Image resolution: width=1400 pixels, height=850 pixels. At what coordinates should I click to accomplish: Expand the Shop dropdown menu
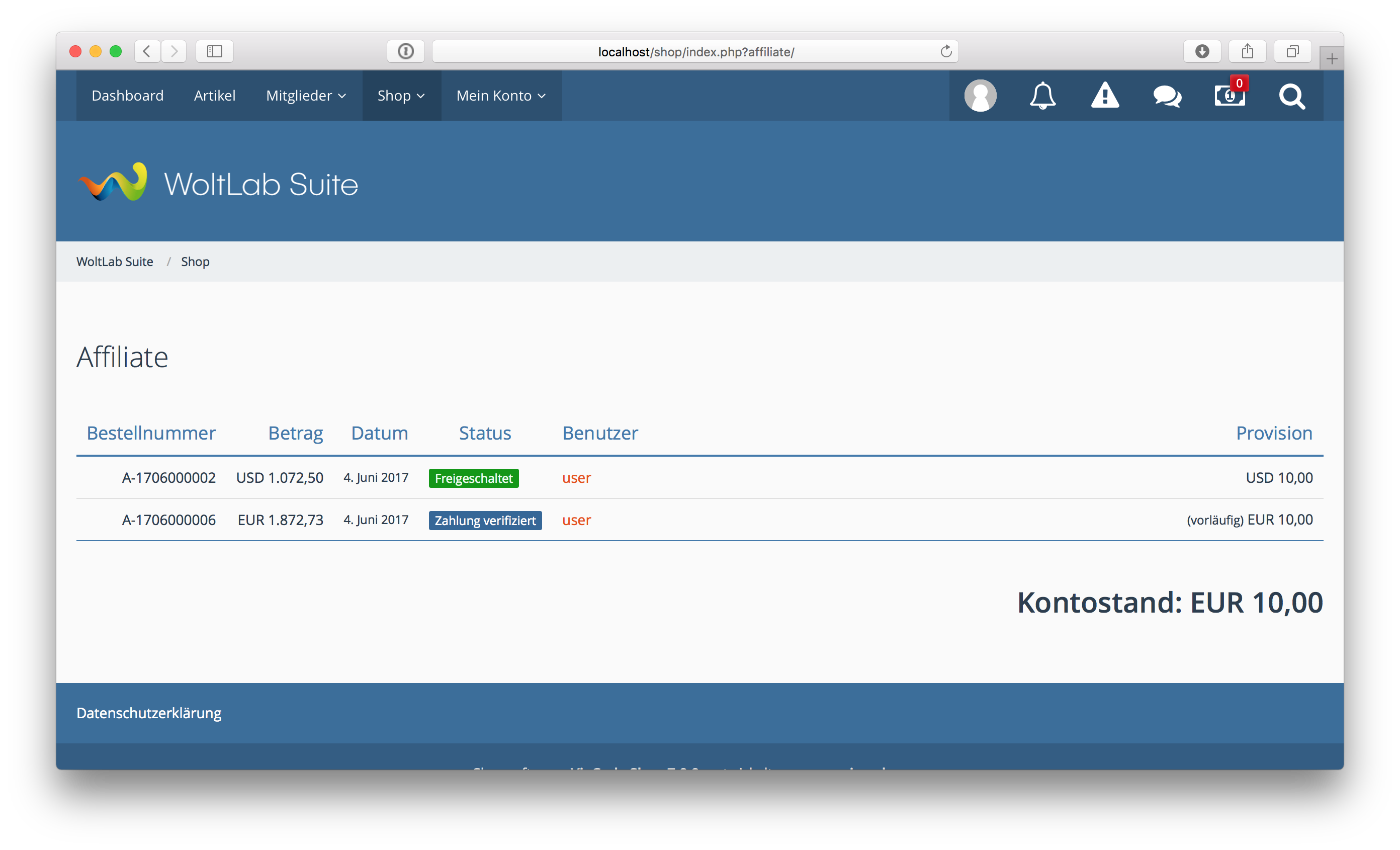[401, 96]
